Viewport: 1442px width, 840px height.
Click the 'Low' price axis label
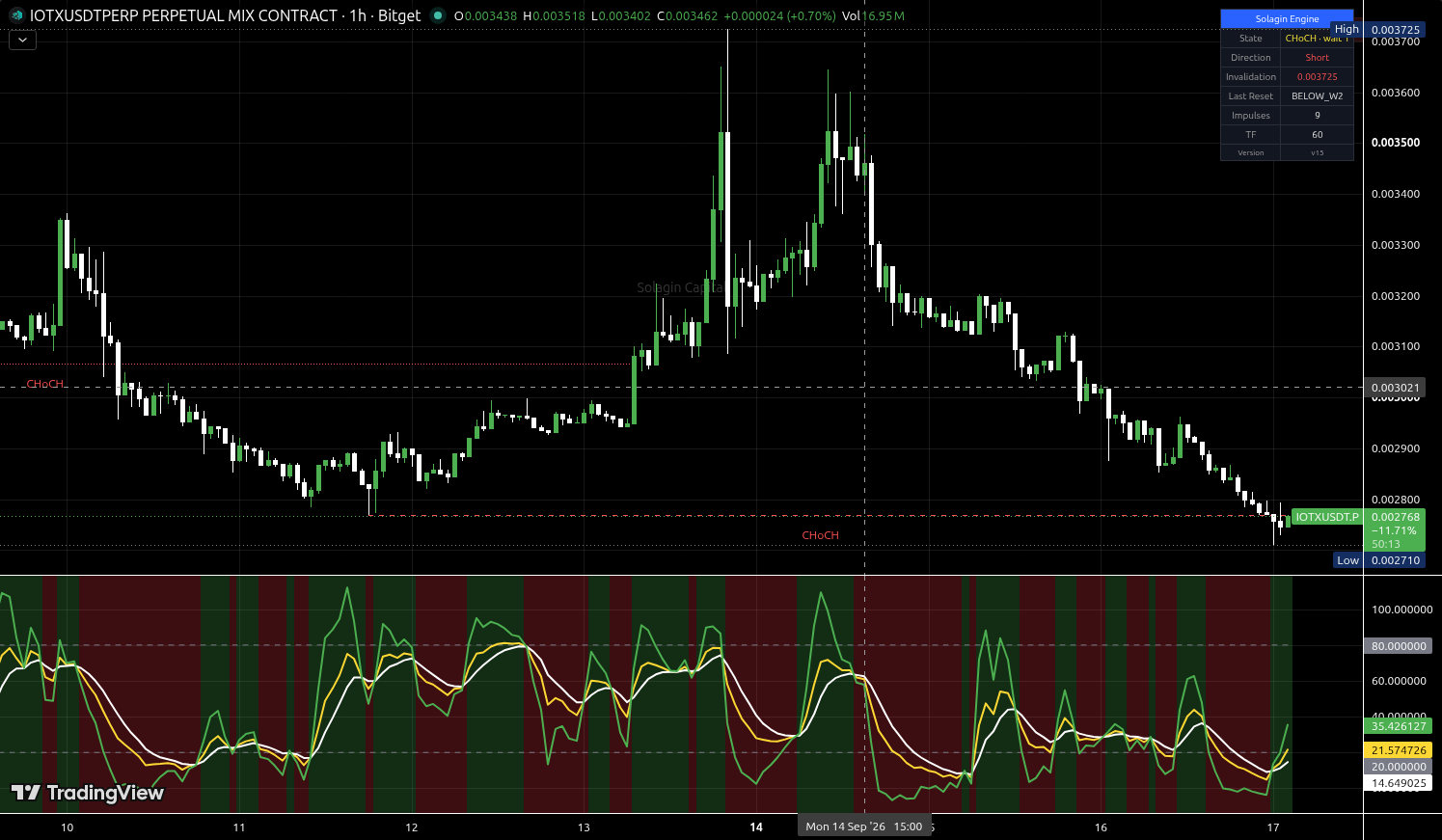point(1347,560)
